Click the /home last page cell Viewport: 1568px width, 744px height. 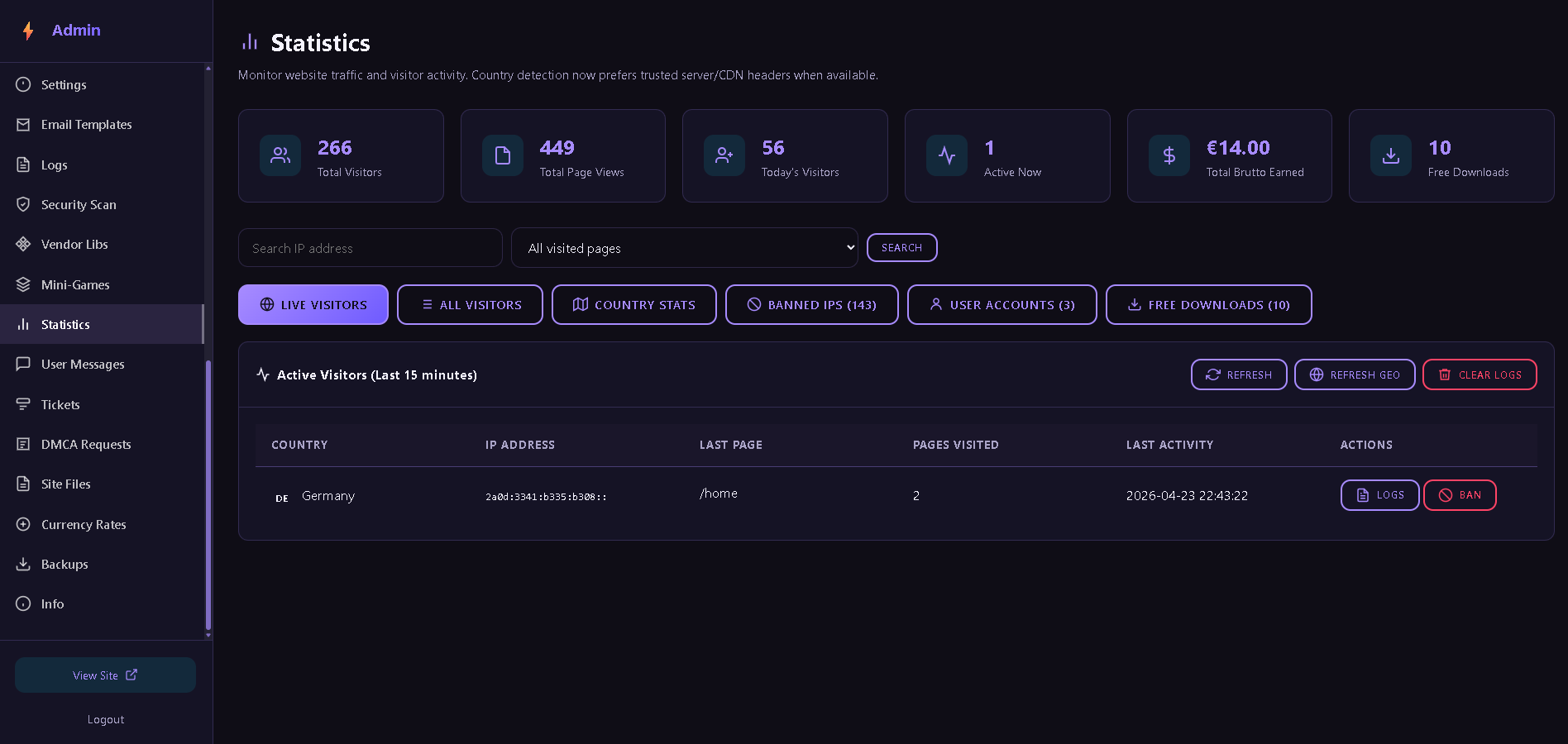719,494
